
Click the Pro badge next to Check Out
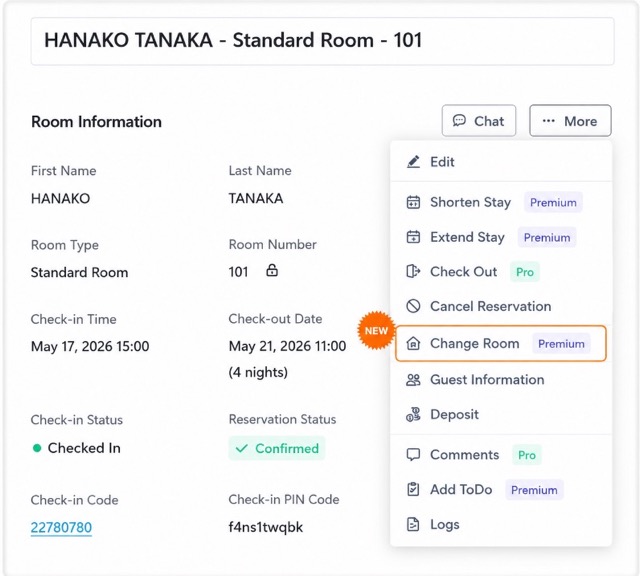[x=525, y=272]
